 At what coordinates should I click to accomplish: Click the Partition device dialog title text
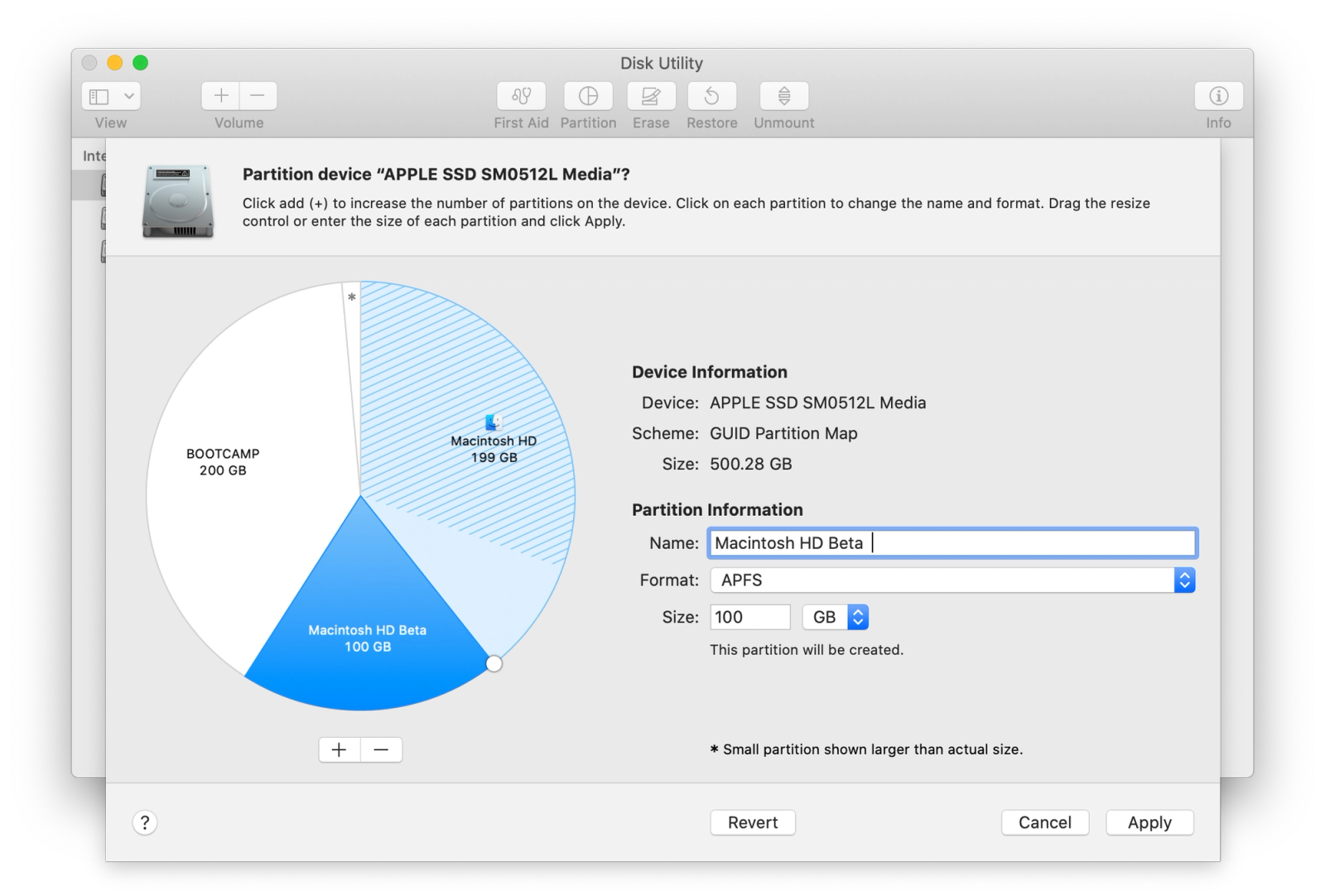click(436, 175)
